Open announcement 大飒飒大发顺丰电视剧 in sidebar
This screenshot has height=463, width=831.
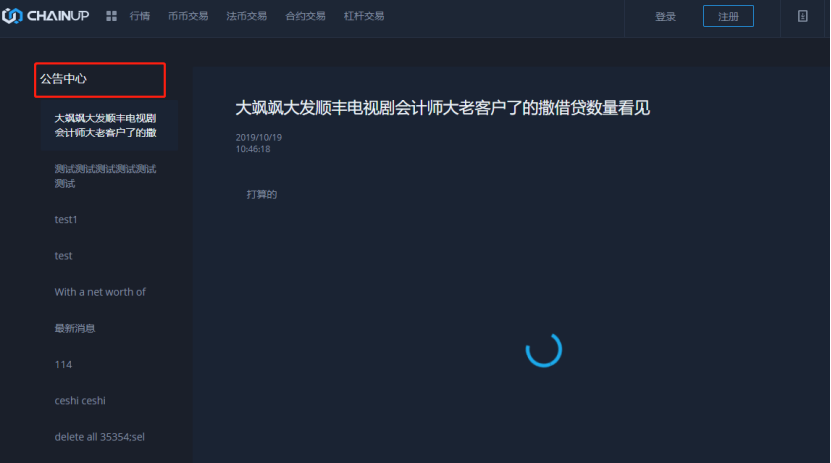[x=109, y=126]
